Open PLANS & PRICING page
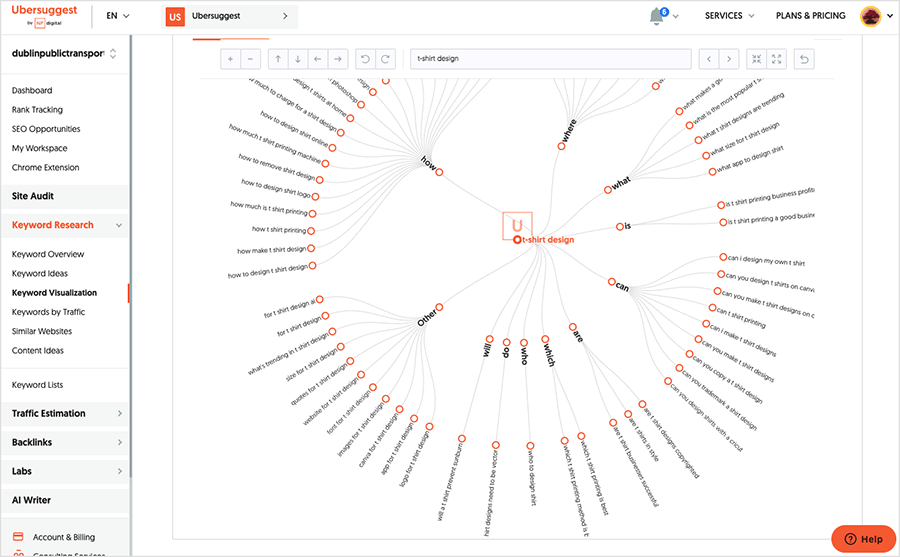The height and width of the screenshot is (557, 900). click(x=810, y=16)
